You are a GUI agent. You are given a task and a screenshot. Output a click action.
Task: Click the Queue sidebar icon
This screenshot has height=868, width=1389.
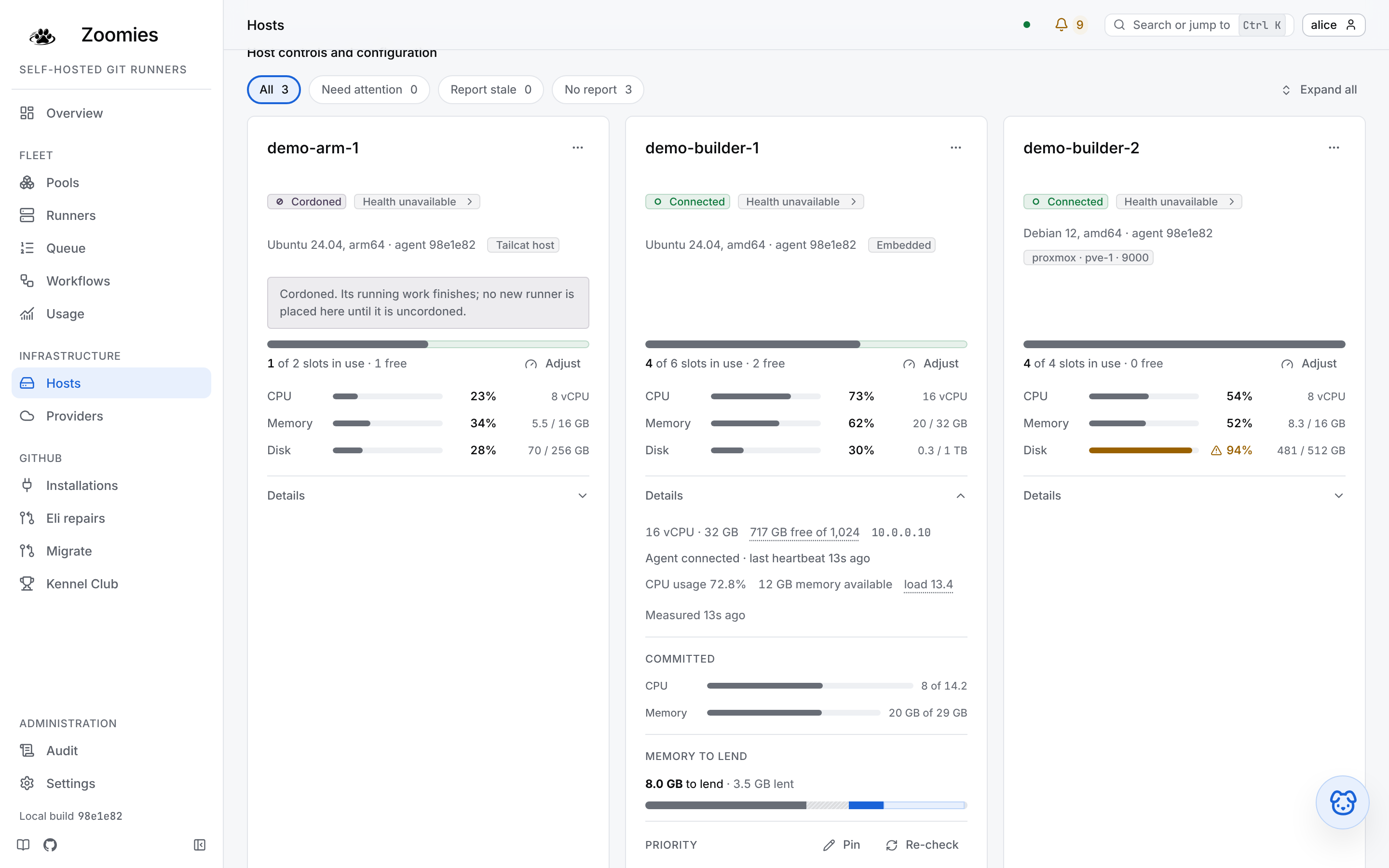[27, 248]
